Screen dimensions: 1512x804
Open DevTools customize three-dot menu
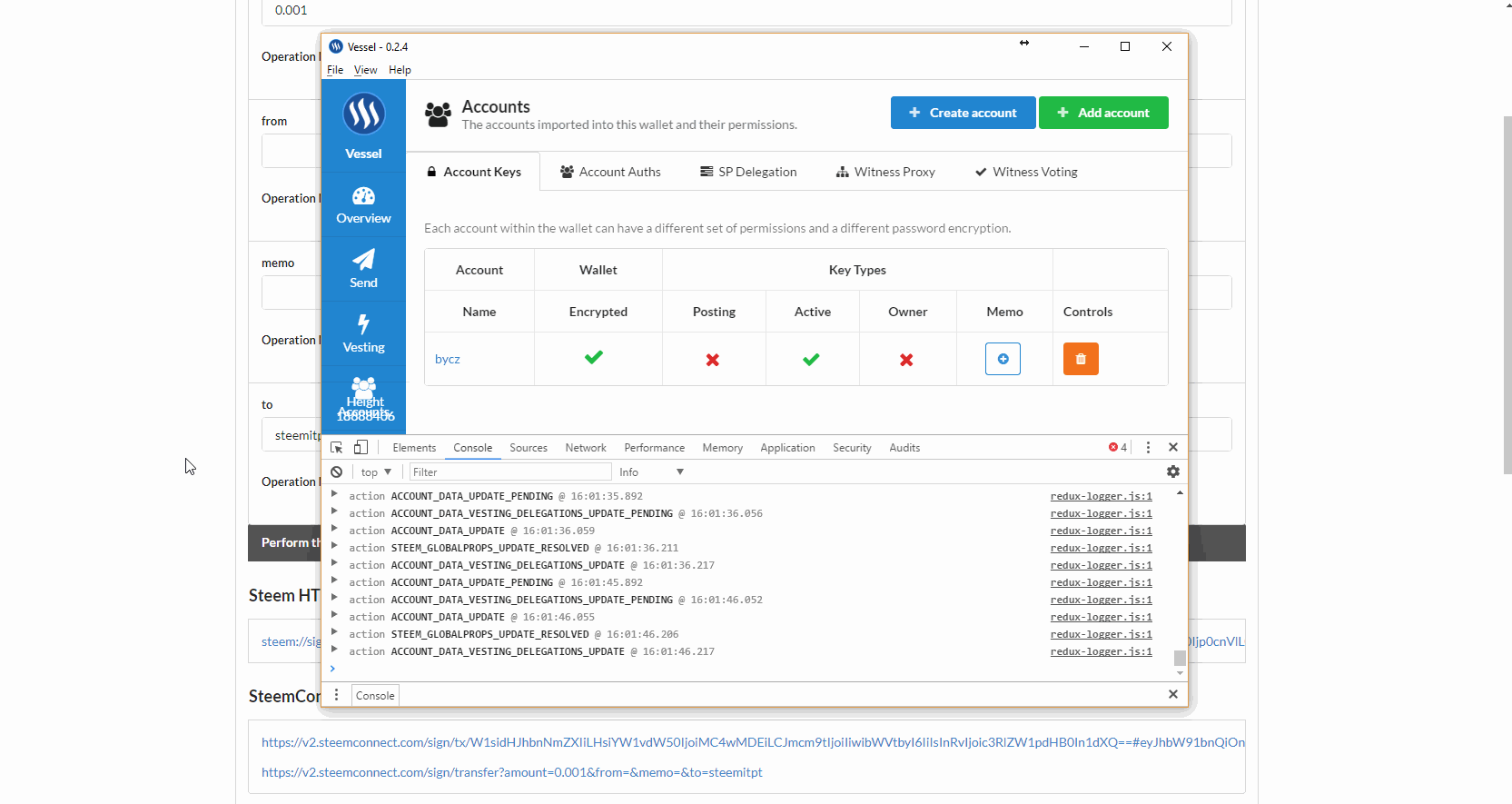pos(1148,447)
